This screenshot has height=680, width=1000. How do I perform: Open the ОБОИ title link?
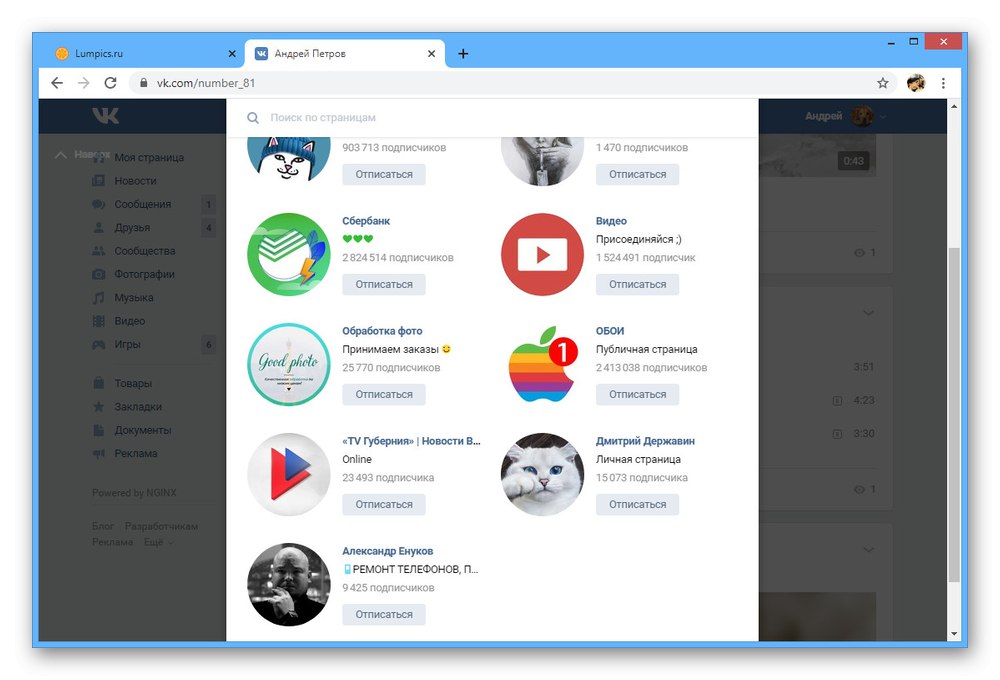610,331
